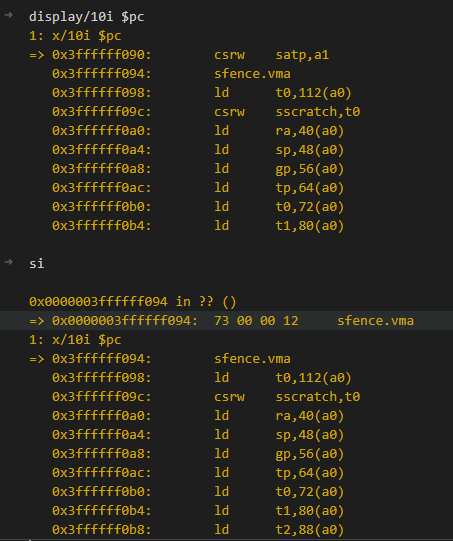Viewport: 453px width, 541px height.
Task: Click the 0x0000003ffffff094 in ?? () line
Action: coord(133,302)
